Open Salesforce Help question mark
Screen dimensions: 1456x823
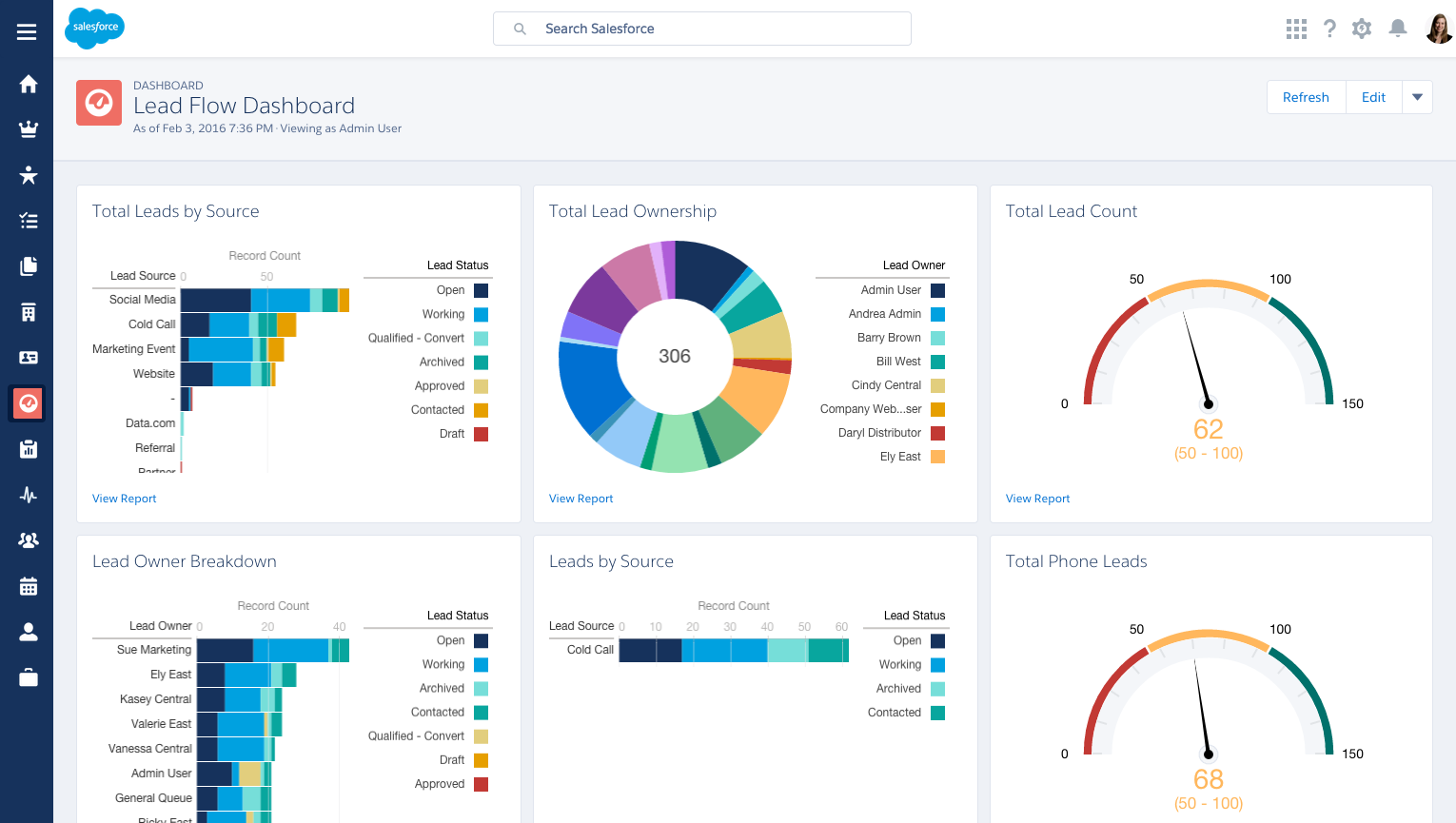coord(1329,29)
